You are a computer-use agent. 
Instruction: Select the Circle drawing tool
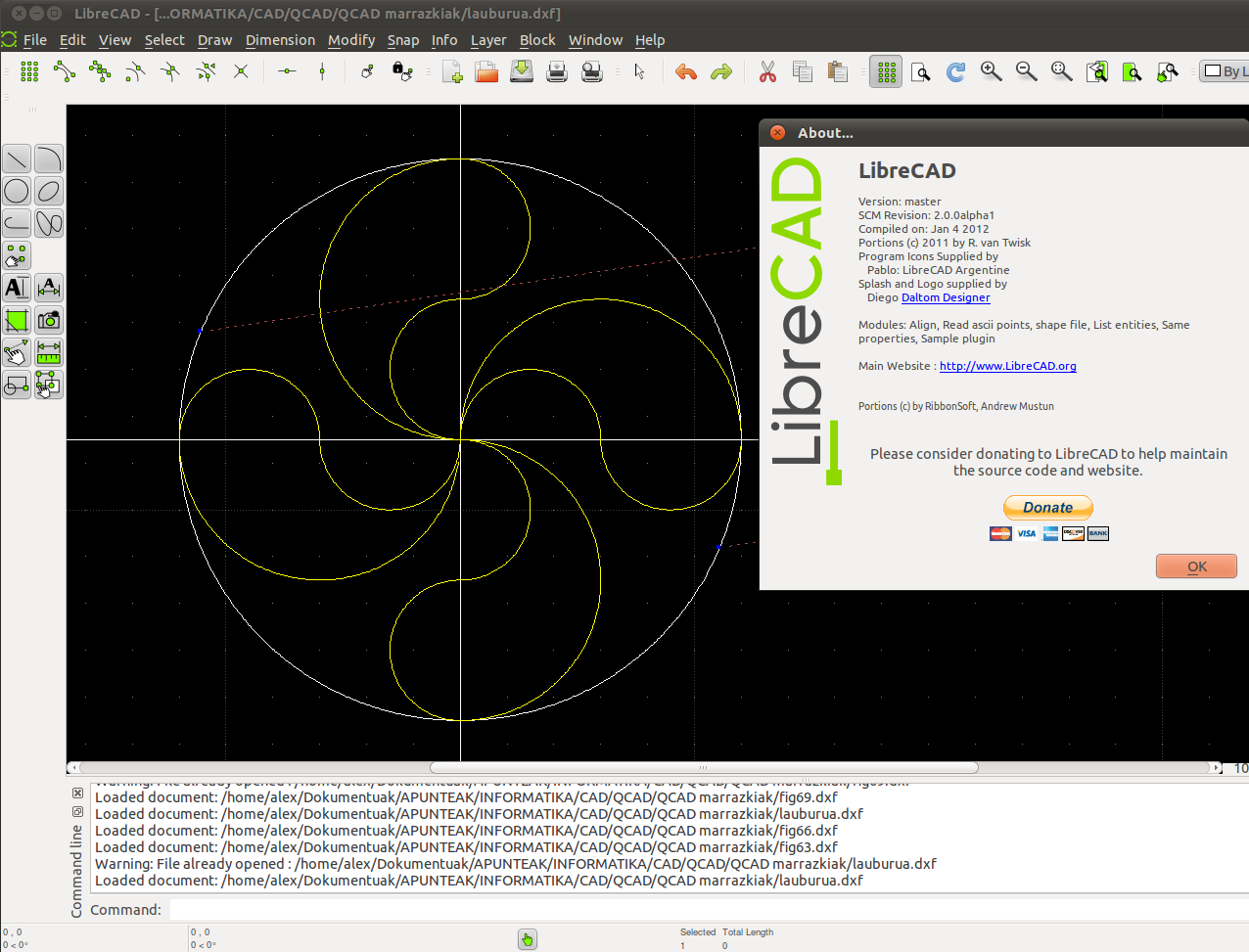pyautogui.click(x=17, y=191)
